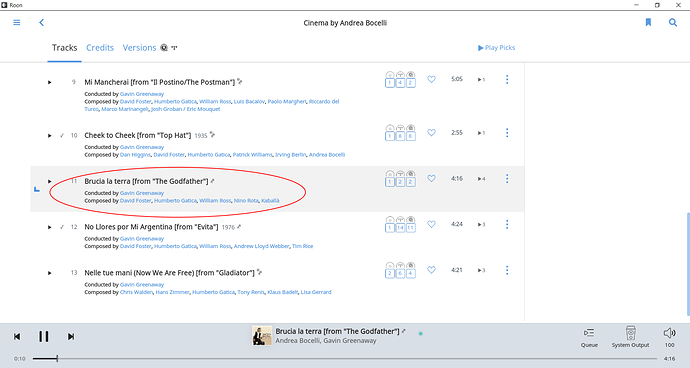Open the Nino Rota composer link

tap(246, 200)
